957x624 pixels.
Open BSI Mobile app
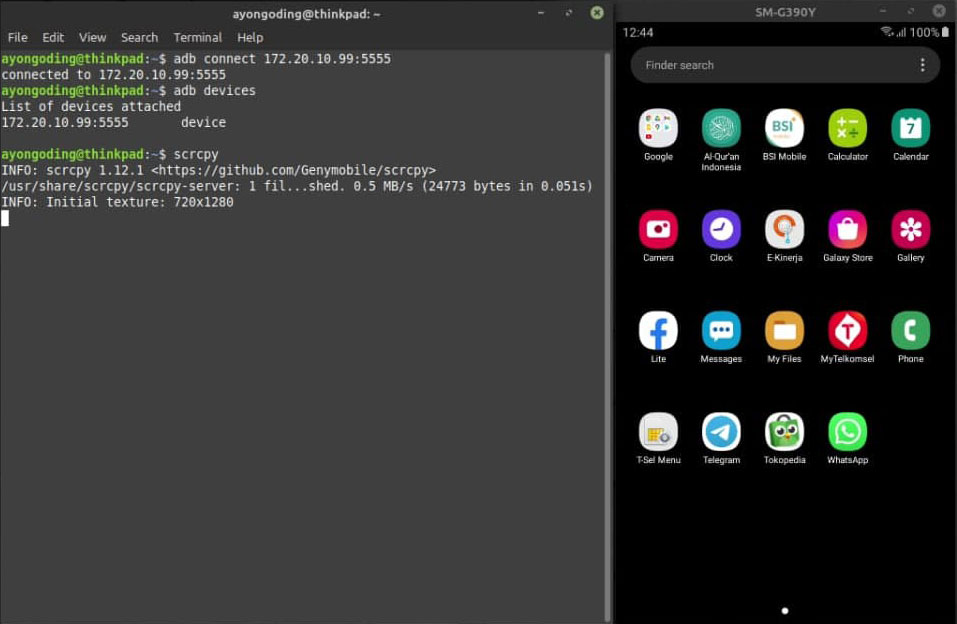coord(784,128)
